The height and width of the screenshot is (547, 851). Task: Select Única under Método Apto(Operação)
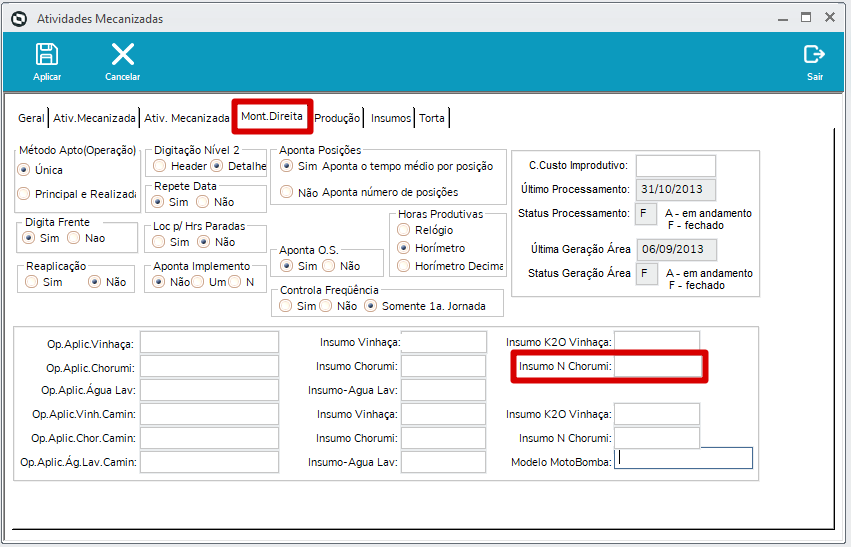pyautogui.click(x=23, y=170)
